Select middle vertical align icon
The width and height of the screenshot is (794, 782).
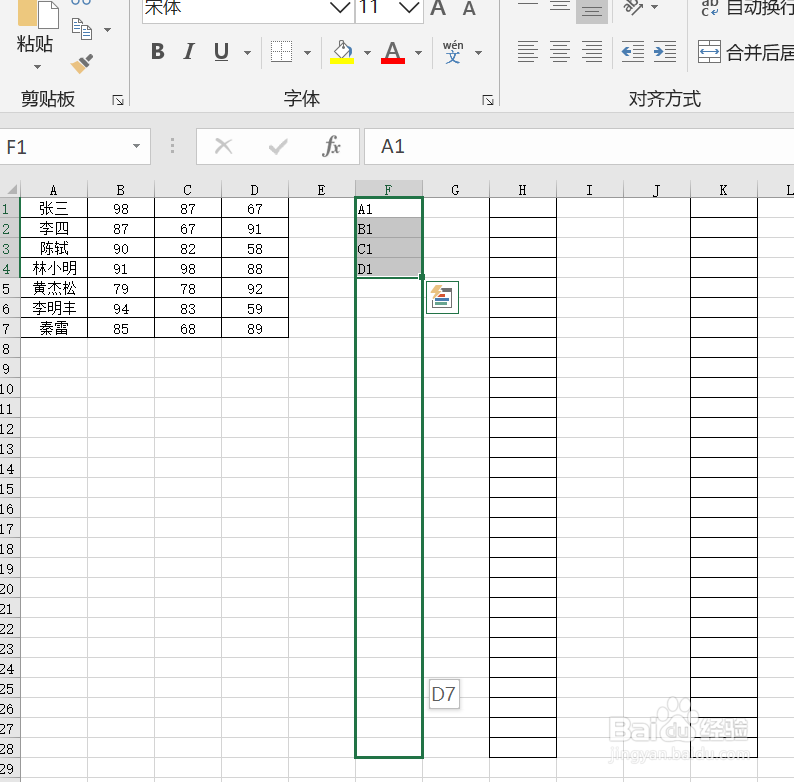[560, 8]
